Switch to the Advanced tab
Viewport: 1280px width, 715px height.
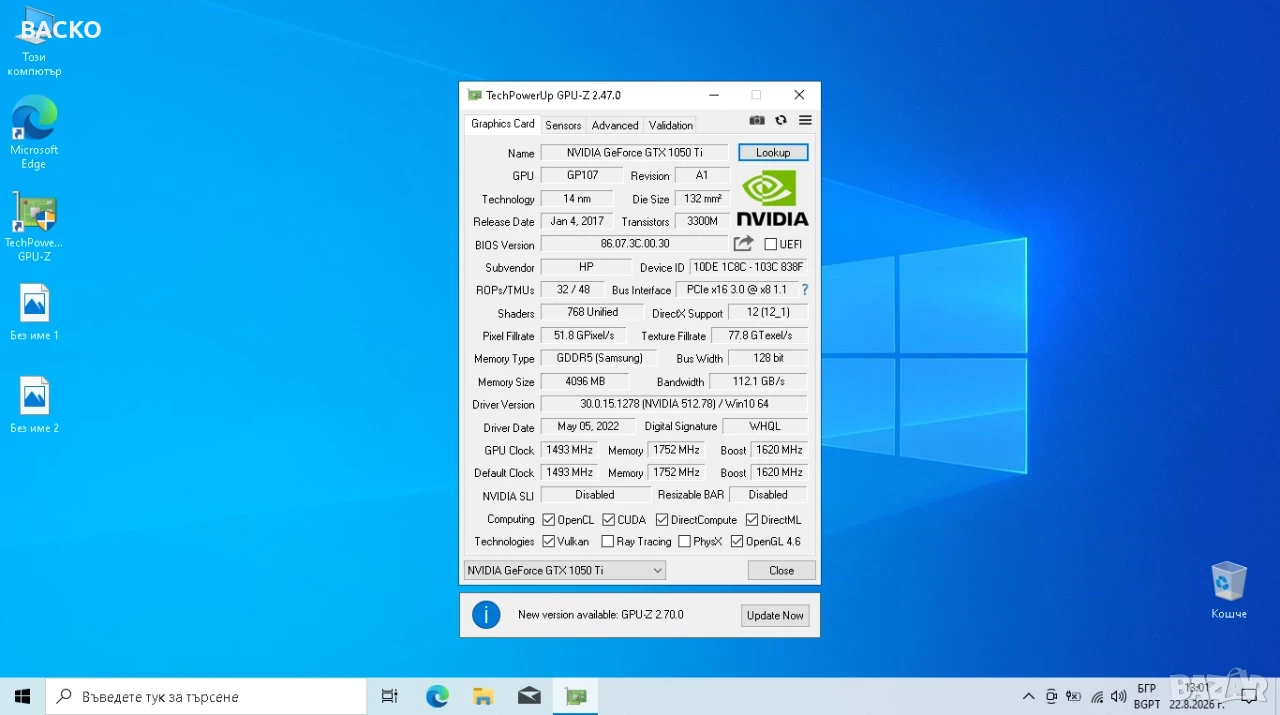tap(615, 125)
